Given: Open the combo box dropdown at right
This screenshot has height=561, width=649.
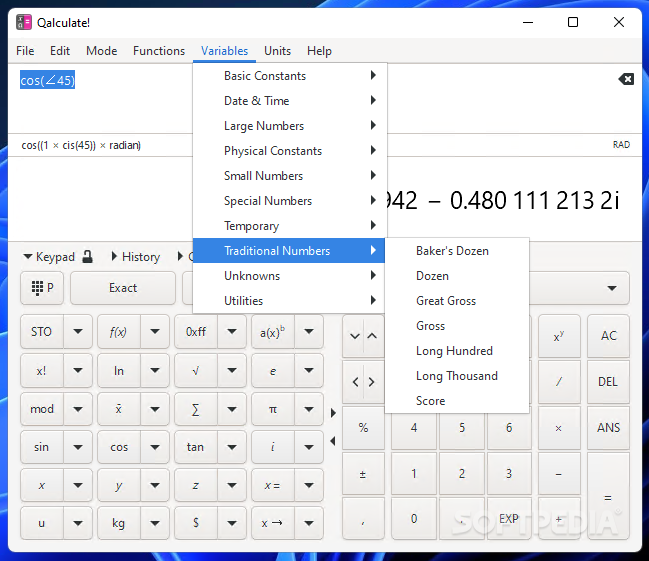Looking at the screenshot, I should tap(612, 288).
